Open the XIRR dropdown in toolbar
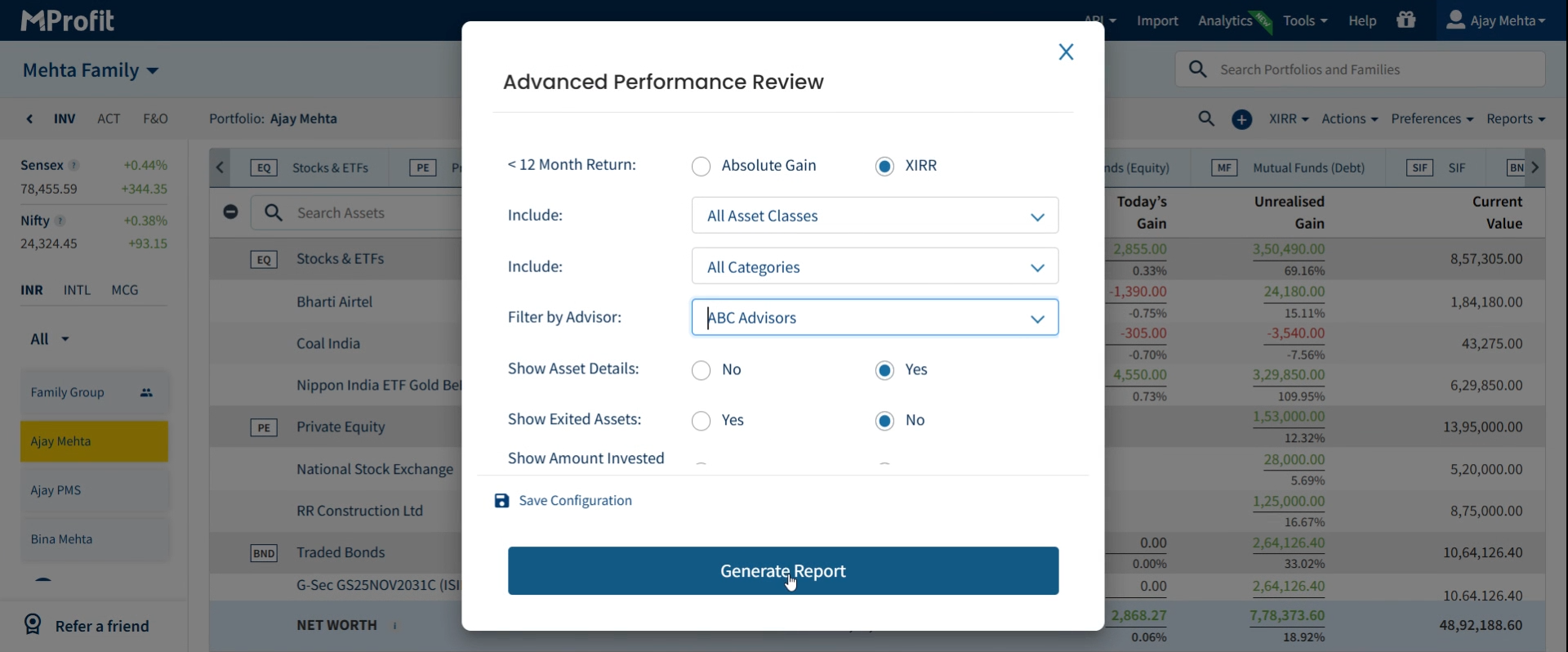This screenshot has width=1568, height=652. click(1289, 119)
